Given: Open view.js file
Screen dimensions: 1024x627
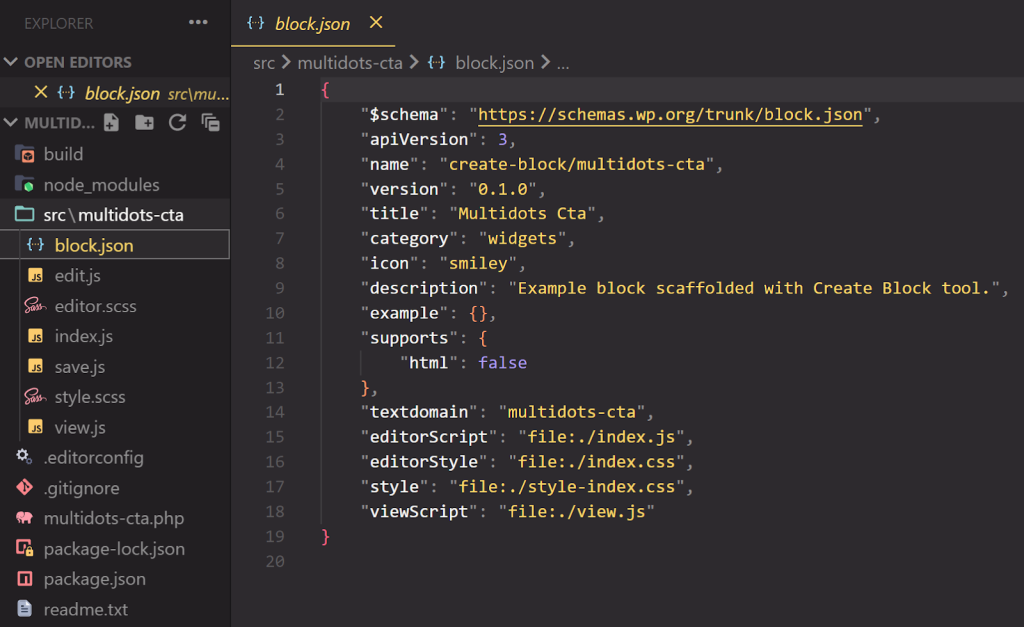Looking at the screenshot, I should click(x=80, y=428).
